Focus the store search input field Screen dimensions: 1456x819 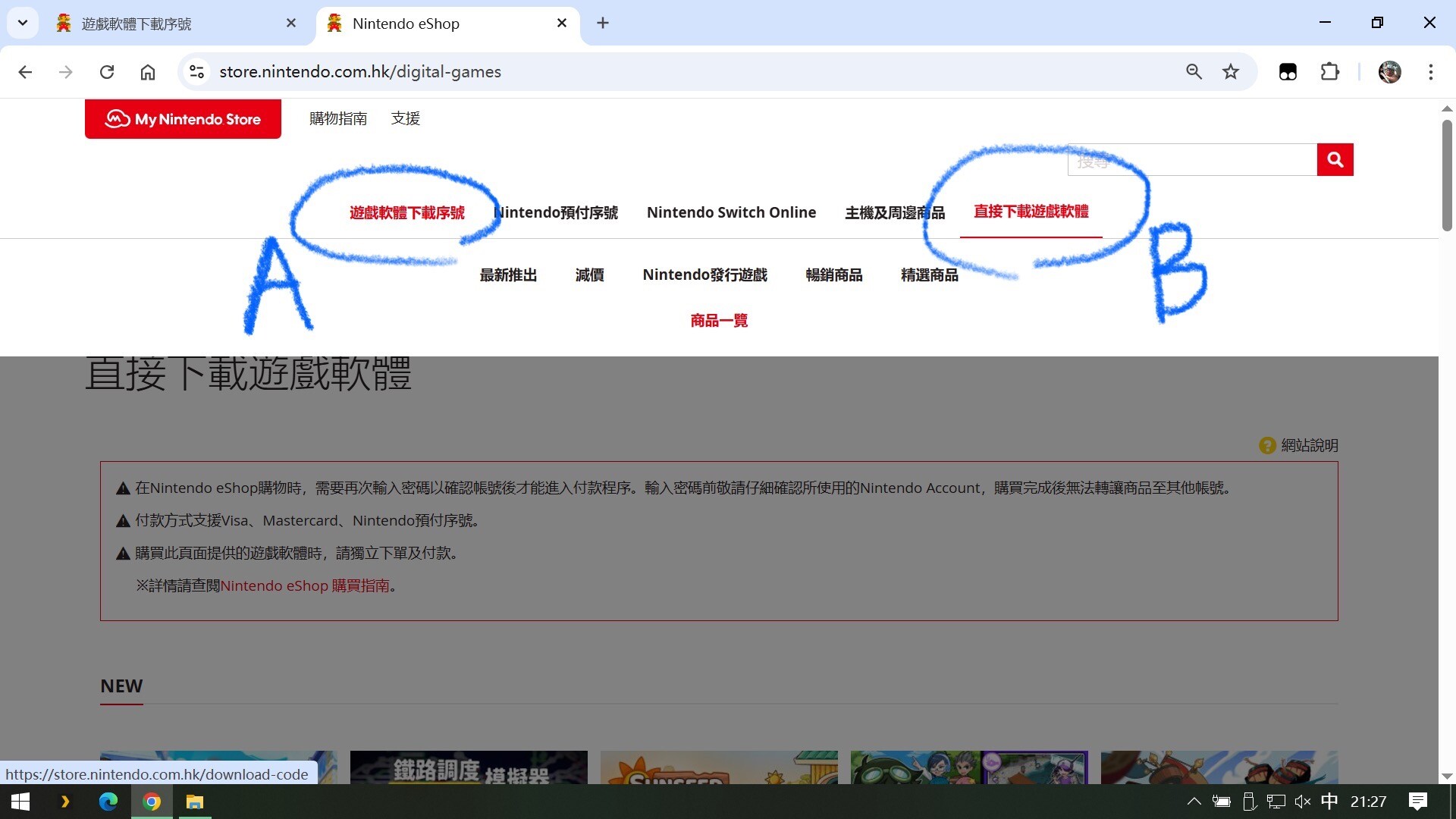point(1192,159)
